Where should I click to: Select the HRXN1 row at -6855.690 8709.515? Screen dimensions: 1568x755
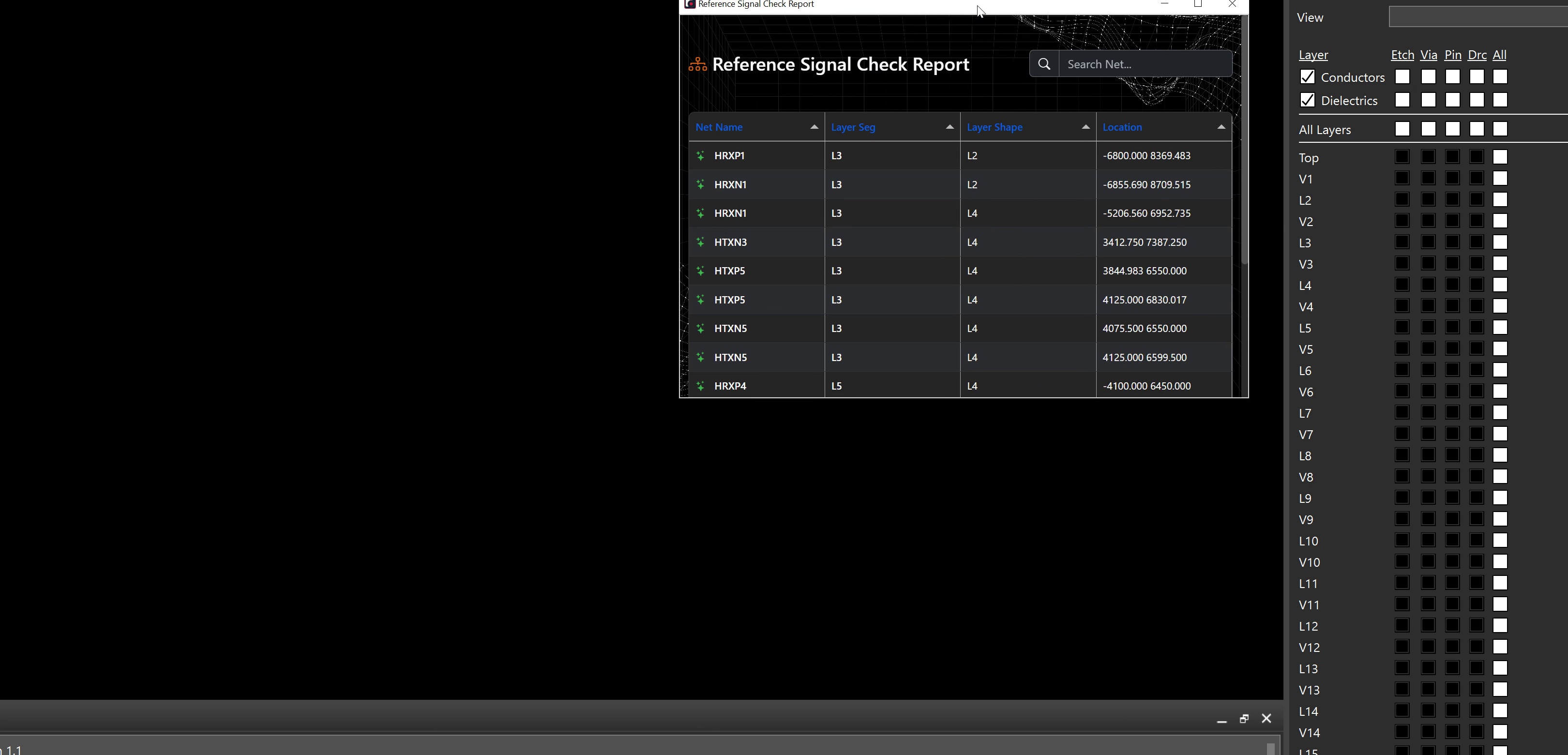[960, 184]
